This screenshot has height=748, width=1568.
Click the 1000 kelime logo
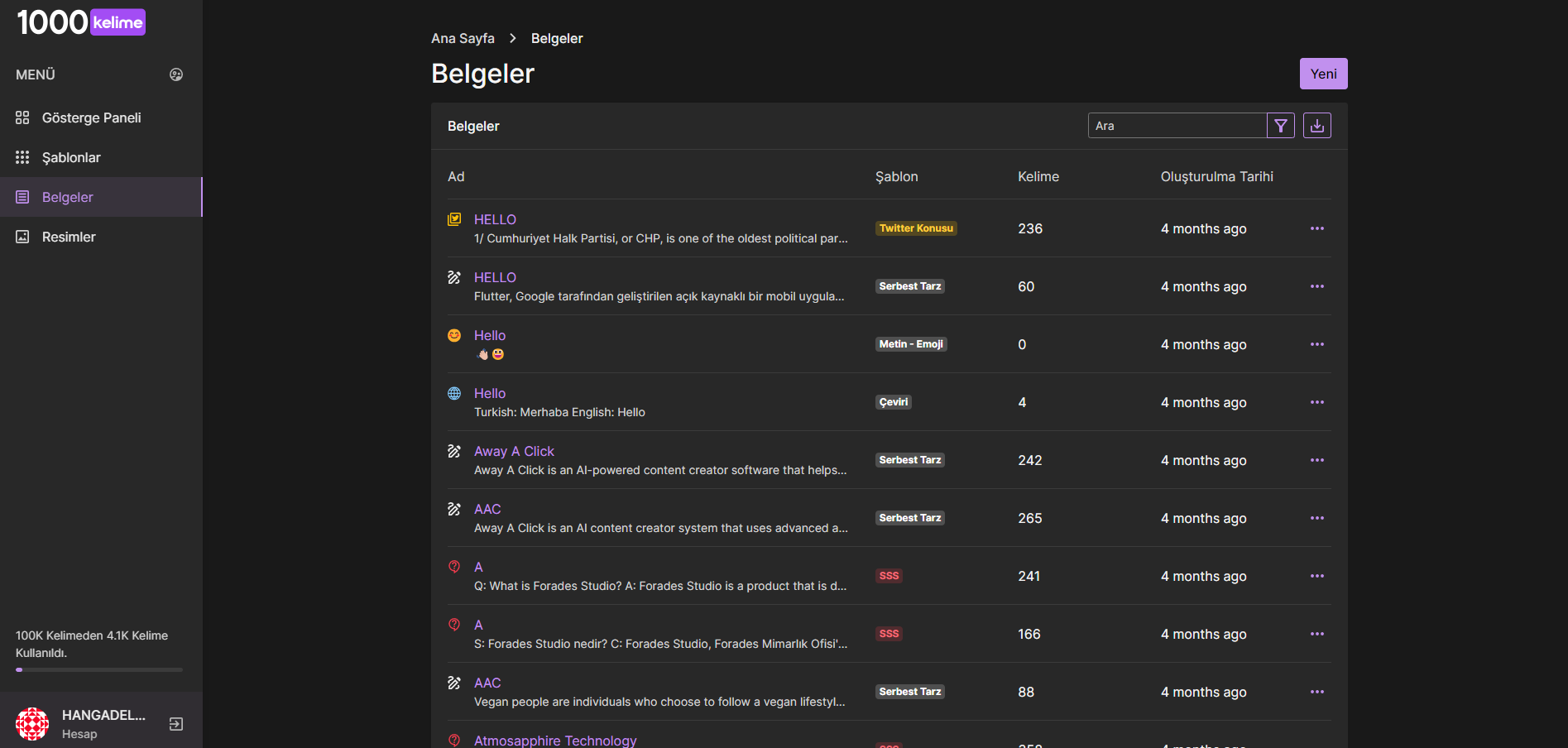coord(81,22)
